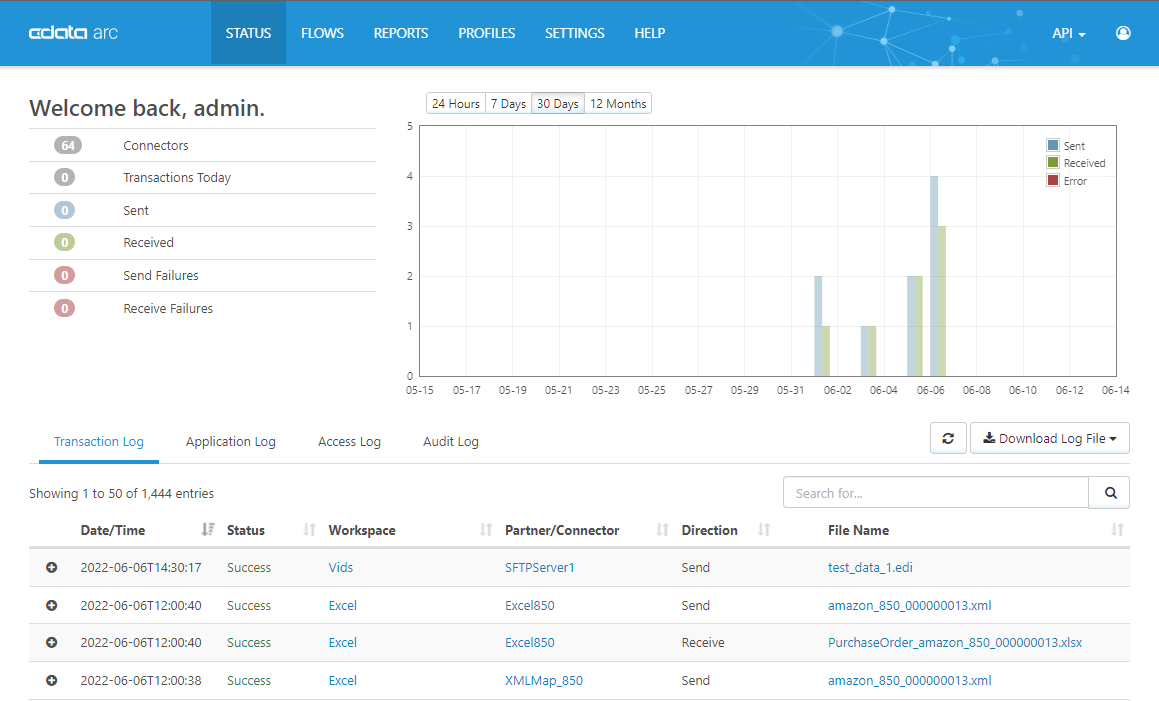Toggle the Sent legend color swatch
Viewport: 1159px width, 701px height.
pyautogui.click(x=1053, y=145)
